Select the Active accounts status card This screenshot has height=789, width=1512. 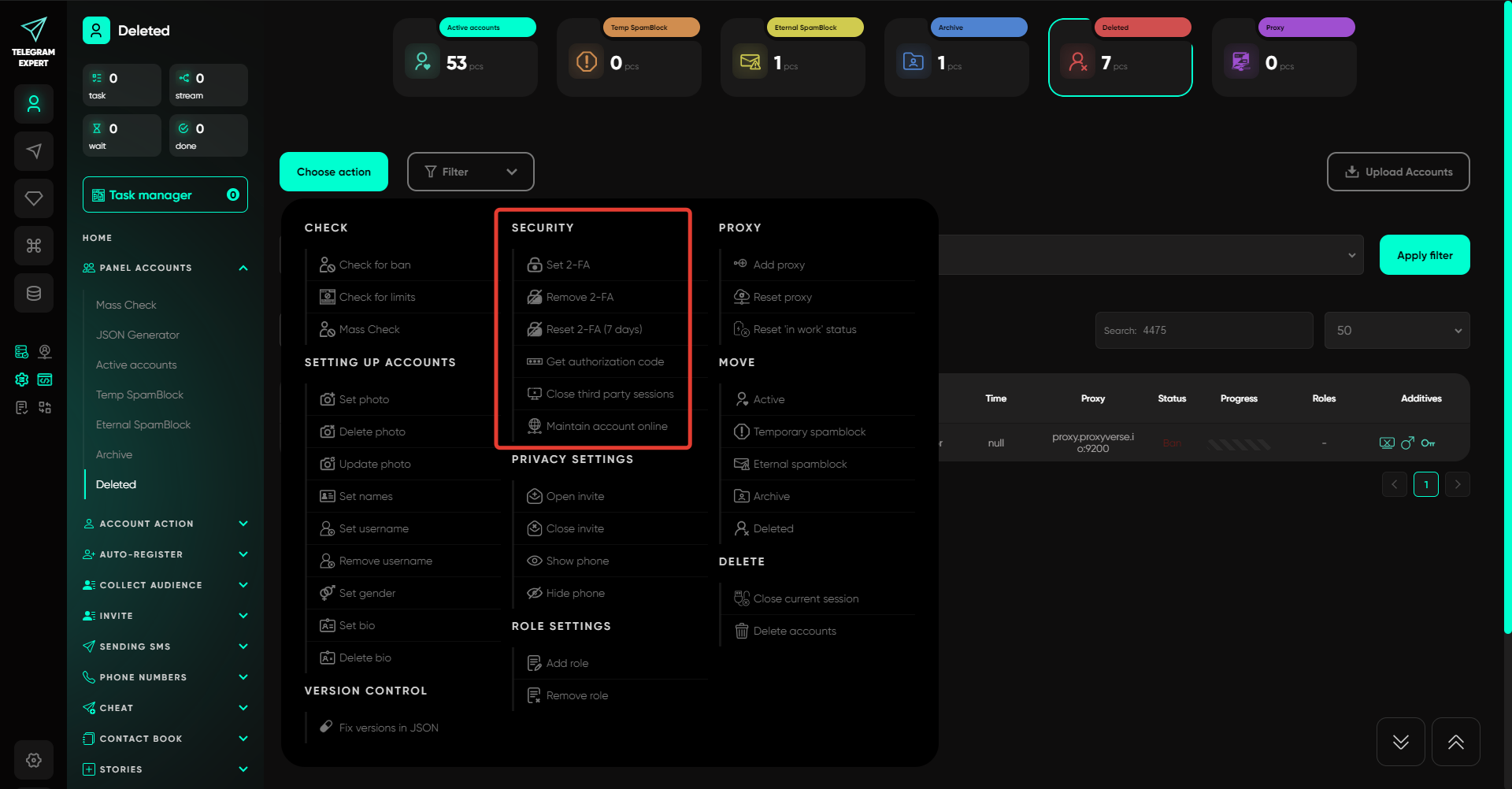tap(465, 58)
